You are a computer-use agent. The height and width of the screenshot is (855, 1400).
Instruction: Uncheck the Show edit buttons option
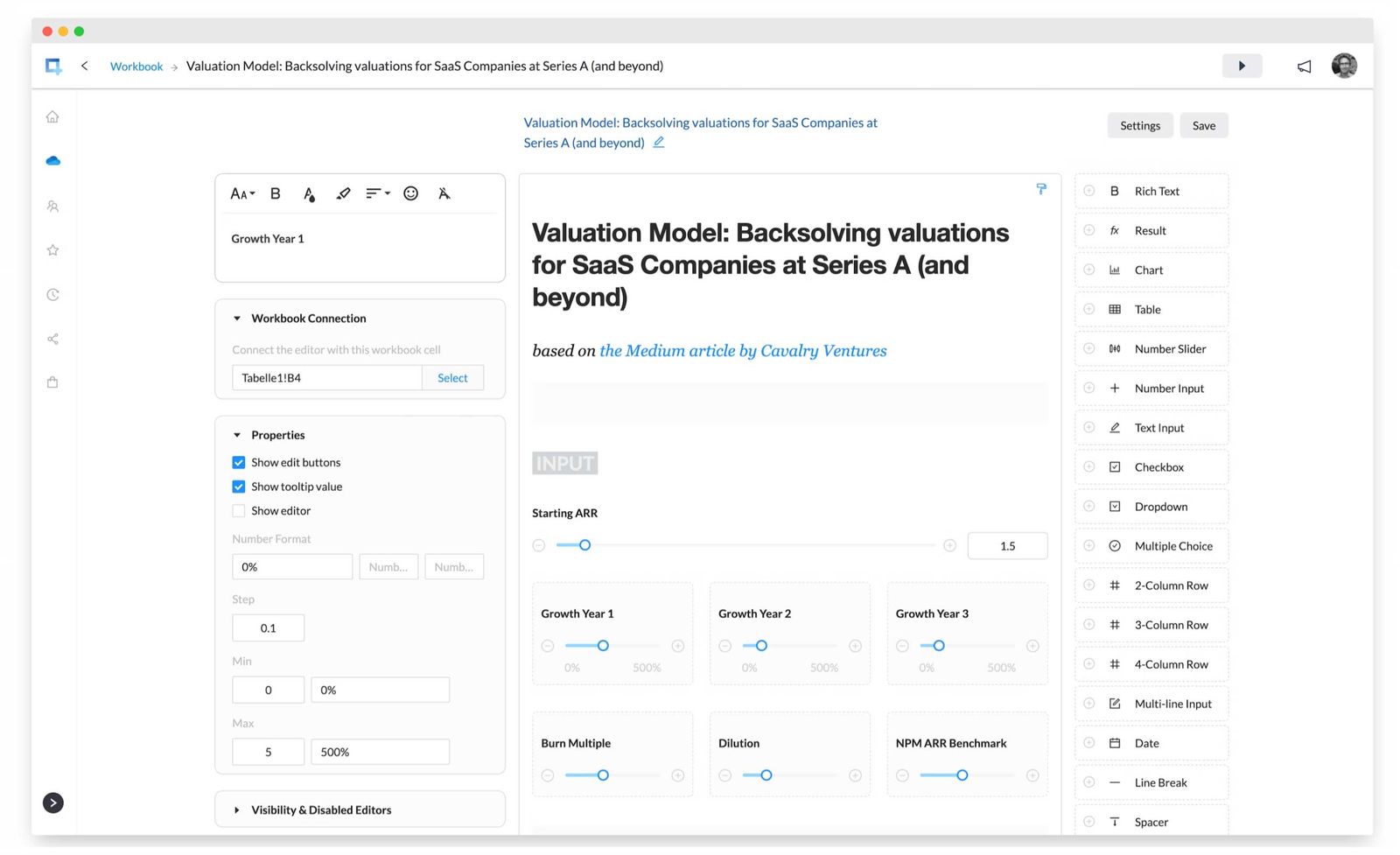(238, 462)
